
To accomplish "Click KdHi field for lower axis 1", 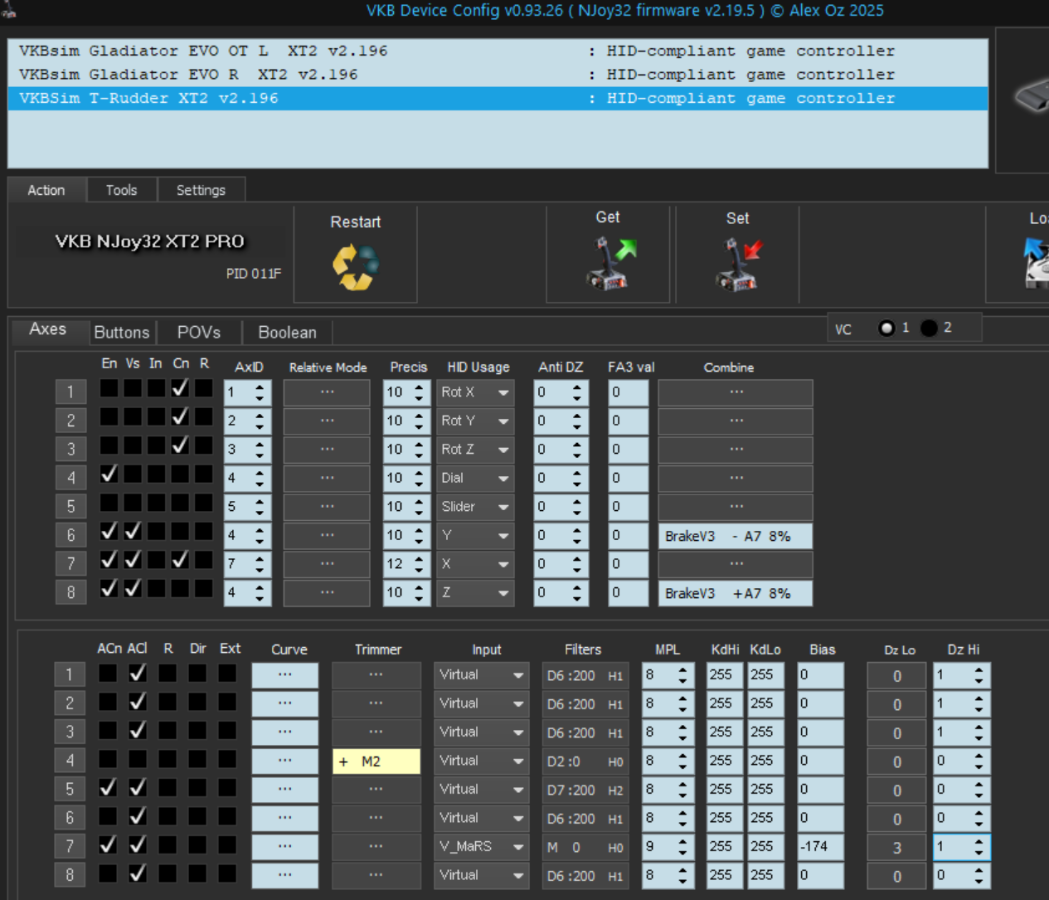I will [x=725, y=675].
